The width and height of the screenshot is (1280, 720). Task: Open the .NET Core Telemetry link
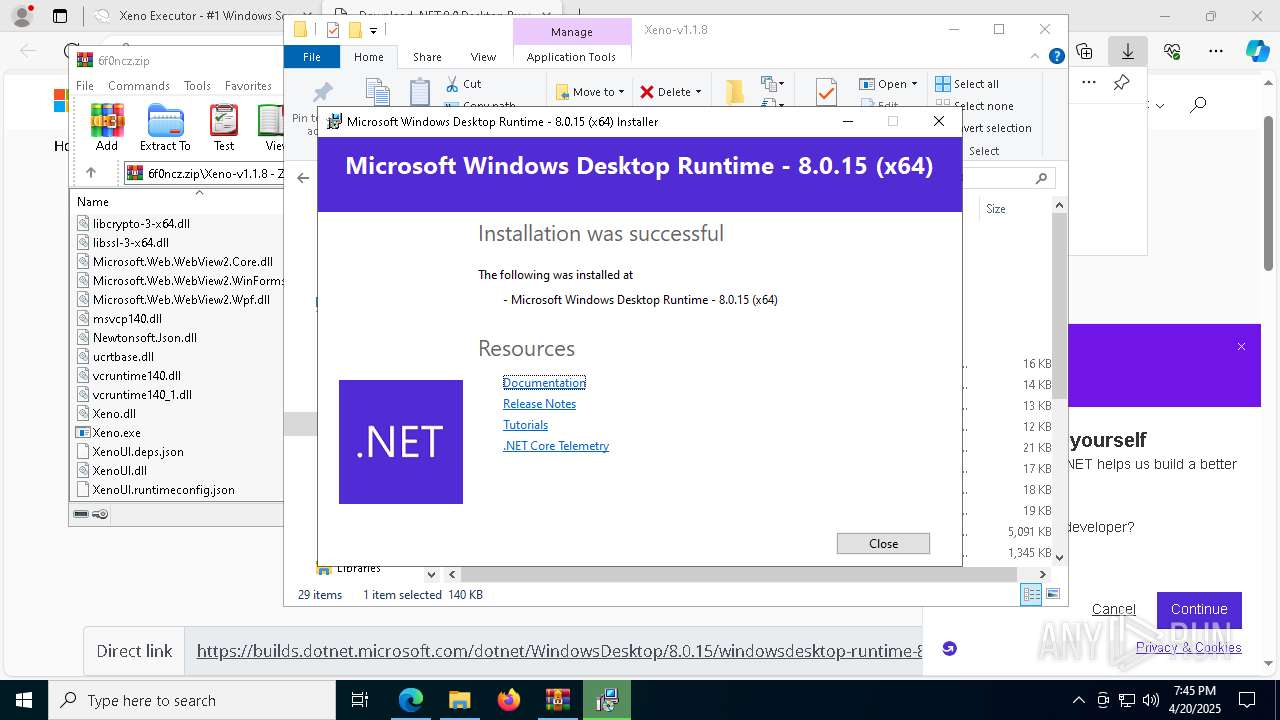(x=556, y=446)
